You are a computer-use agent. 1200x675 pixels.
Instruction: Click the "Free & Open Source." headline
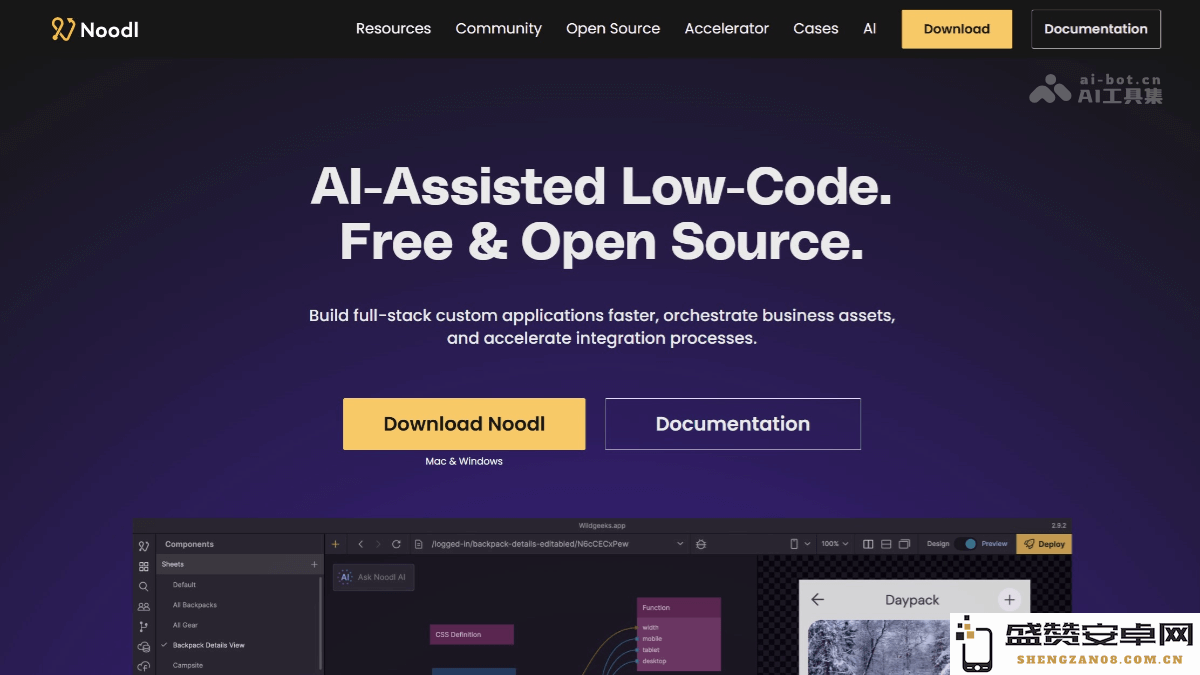point(601,241)
